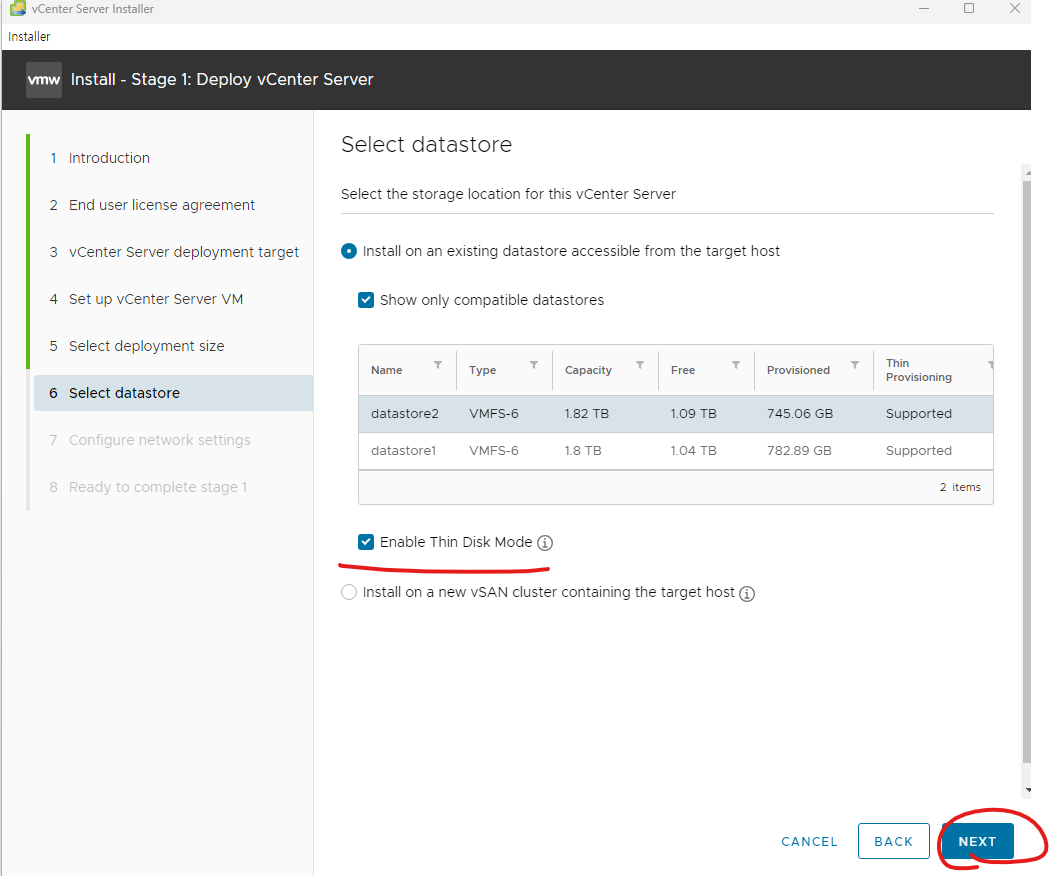The height and width of the screenshot is (876, 1051).
Task: Toggle Enable Thin Disk Mode checkbox
Action: tap(366, 542)
